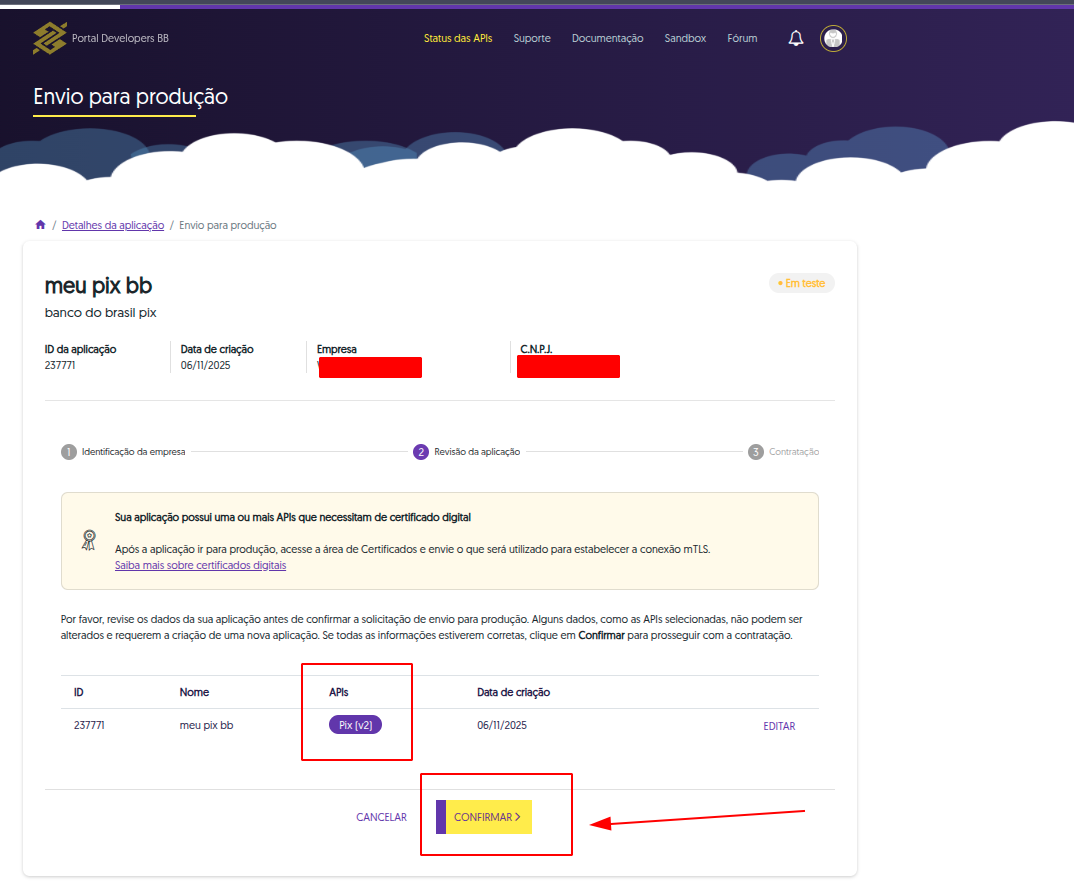Click the Banco do Brasil logo icon
Screen dimensions: 1074x896
[x=49, y=38]
